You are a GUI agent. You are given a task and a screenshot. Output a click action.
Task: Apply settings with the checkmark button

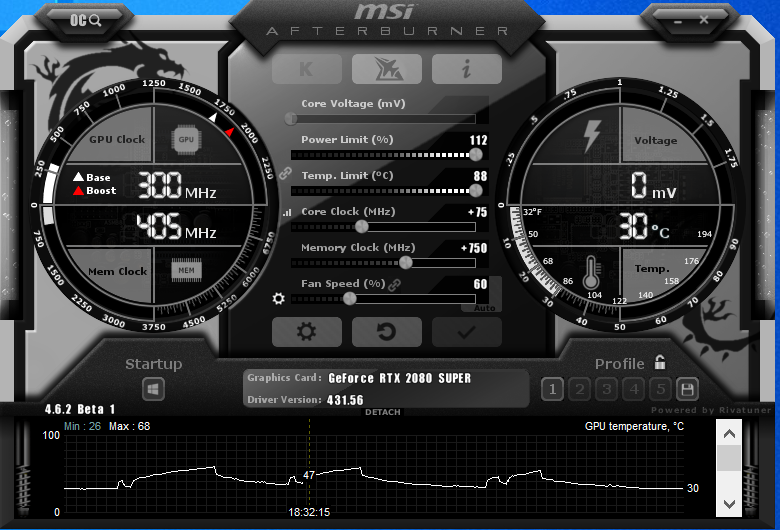pyautogui.click(x=467, y=332)
